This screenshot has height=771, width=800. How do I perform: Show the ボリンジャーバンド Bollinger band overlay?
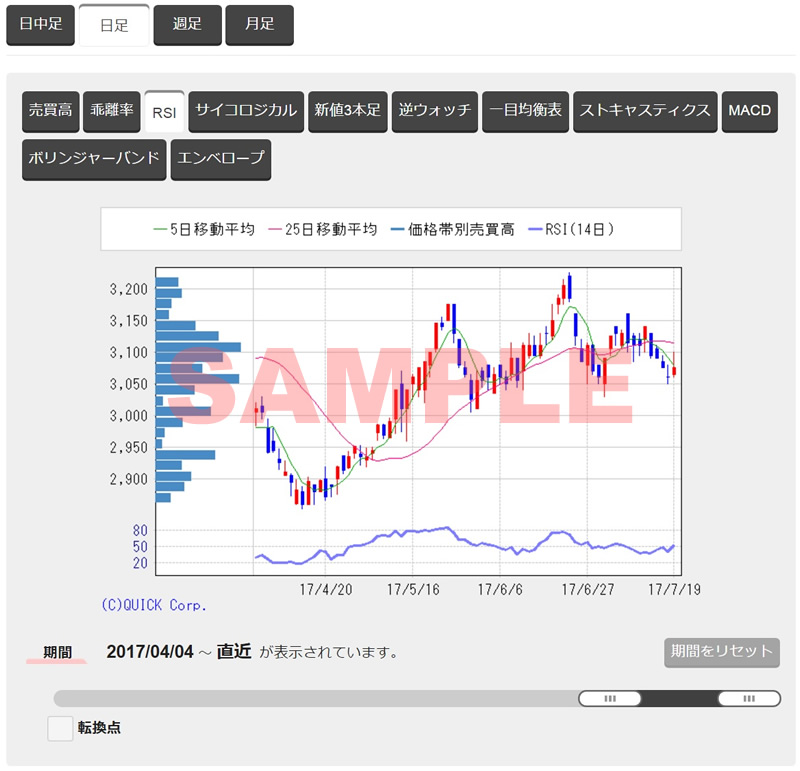tap(94, 160)
